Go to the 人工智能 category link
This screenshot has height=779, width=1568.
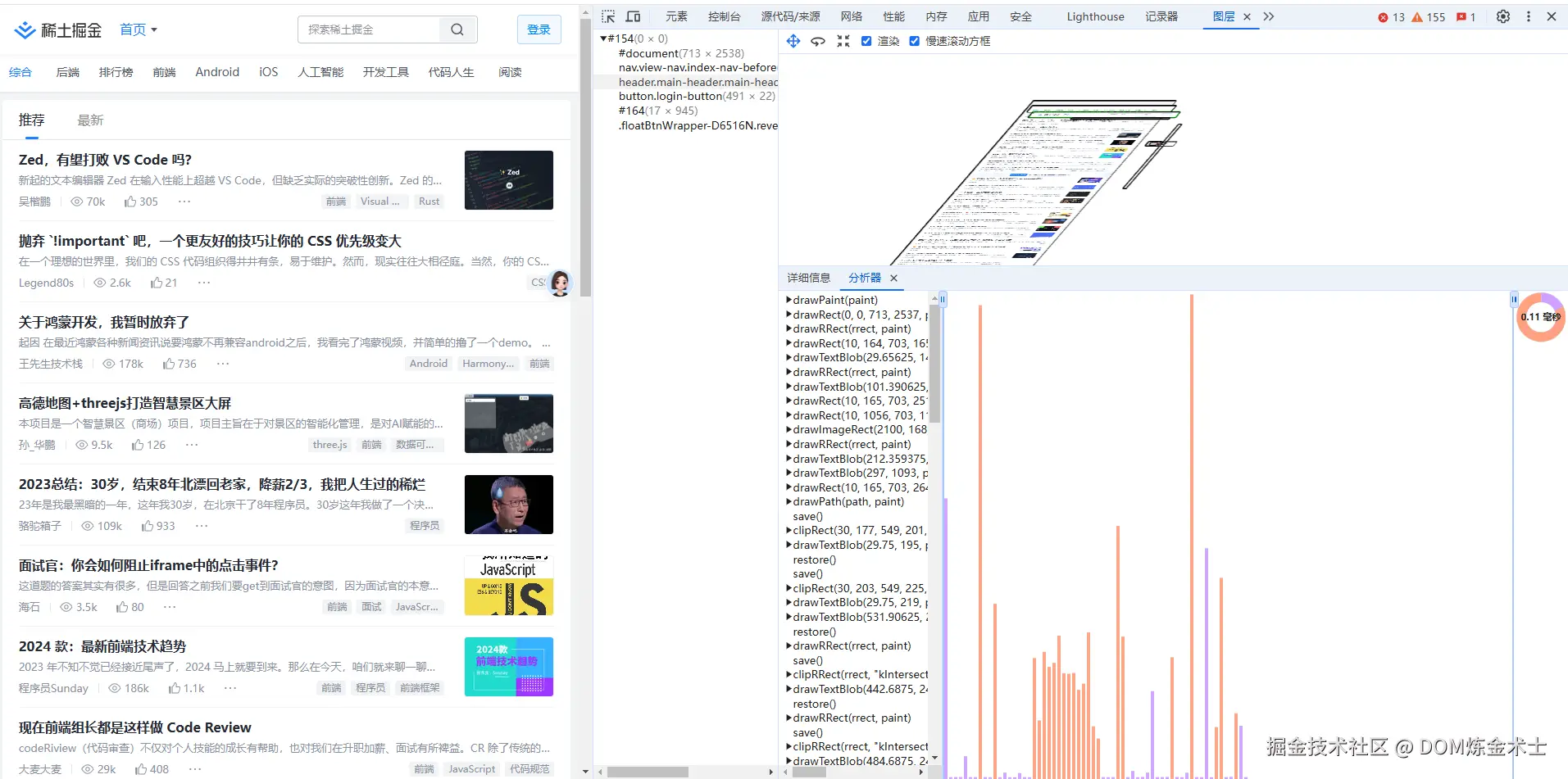click(320, 72)
